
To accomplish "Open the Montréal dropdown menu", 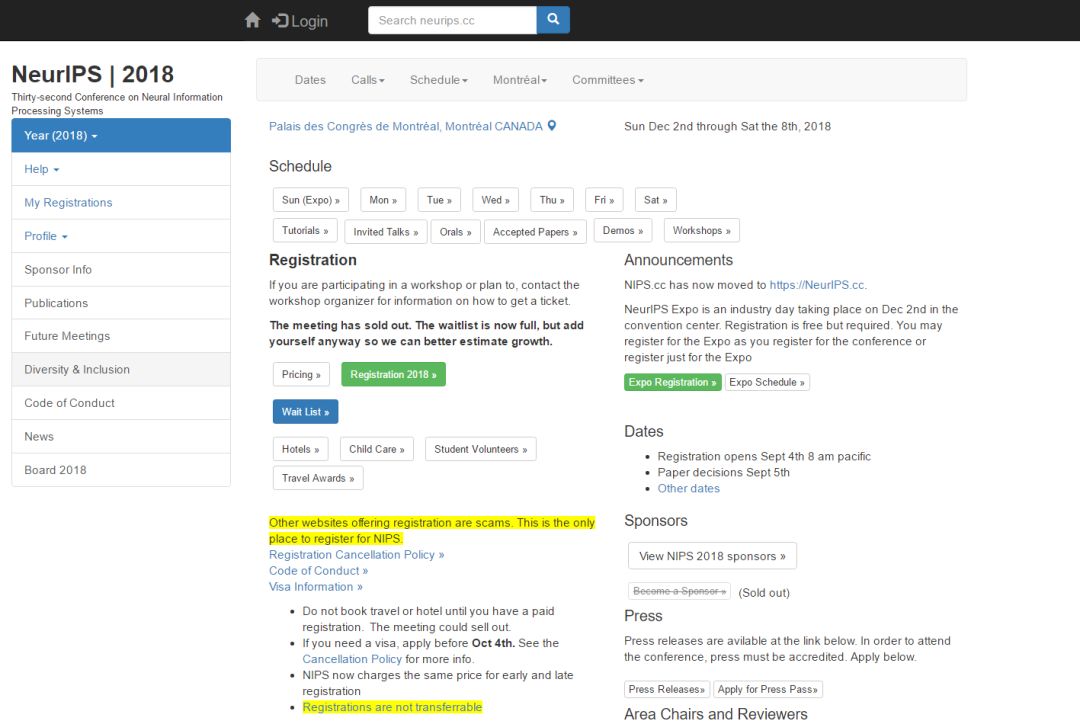I will [520, 80].
